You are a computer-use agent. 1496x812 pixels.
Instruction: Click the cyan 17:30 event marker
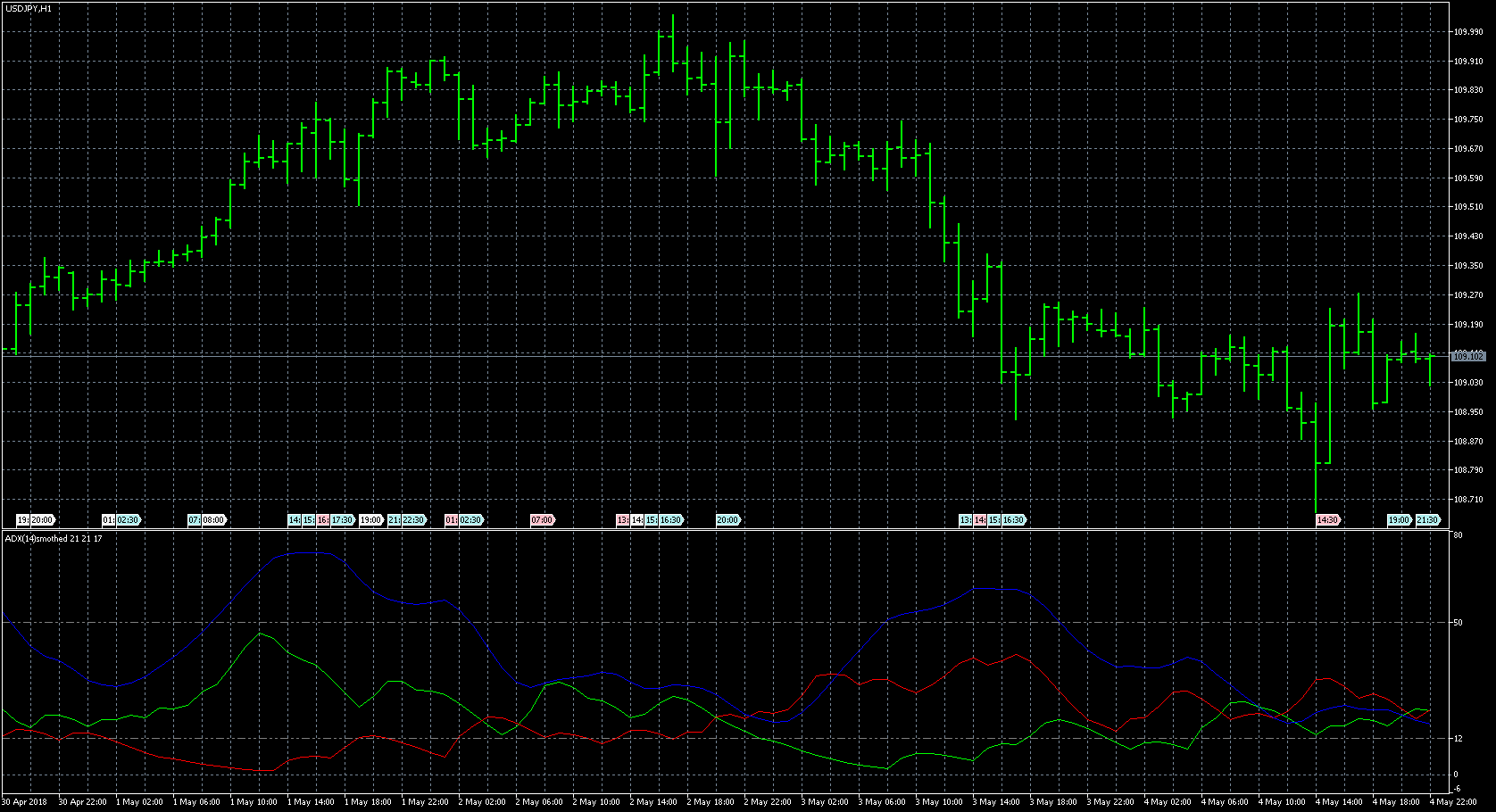(x=343, y=520)
